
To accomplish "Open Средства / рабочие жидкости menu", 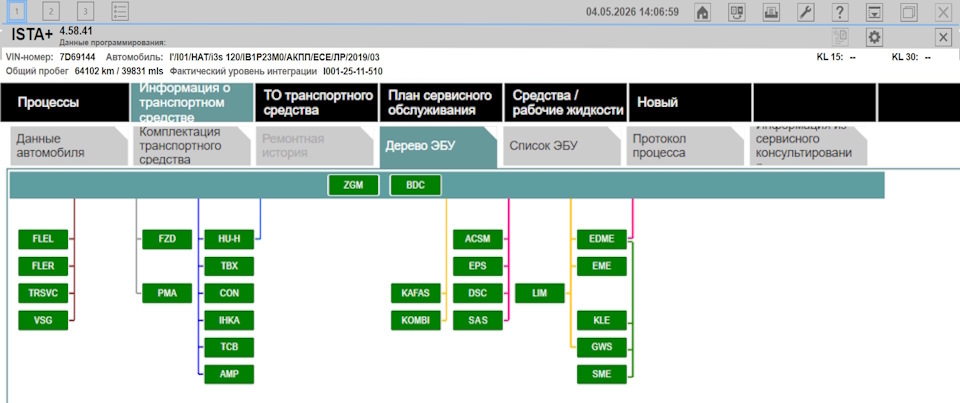I will (566, 103).
